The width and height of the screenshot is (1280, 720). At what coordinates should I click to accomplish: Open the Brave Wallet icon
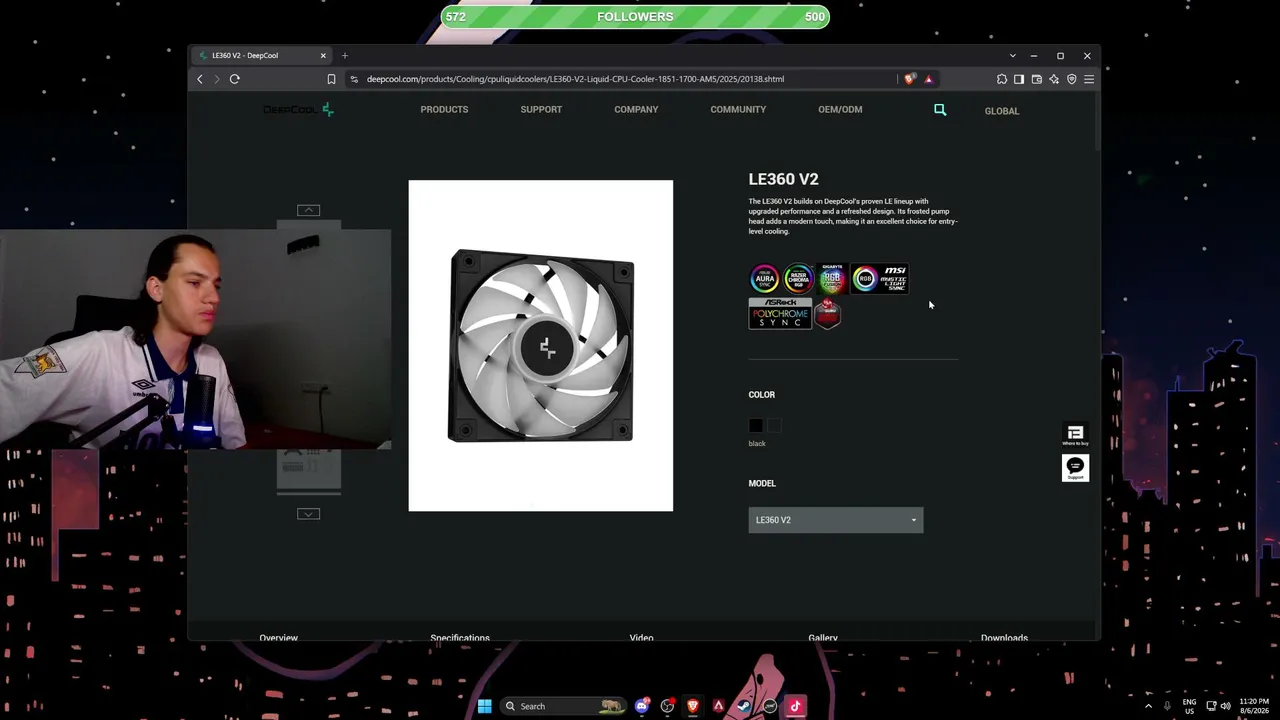[1037, 79]
